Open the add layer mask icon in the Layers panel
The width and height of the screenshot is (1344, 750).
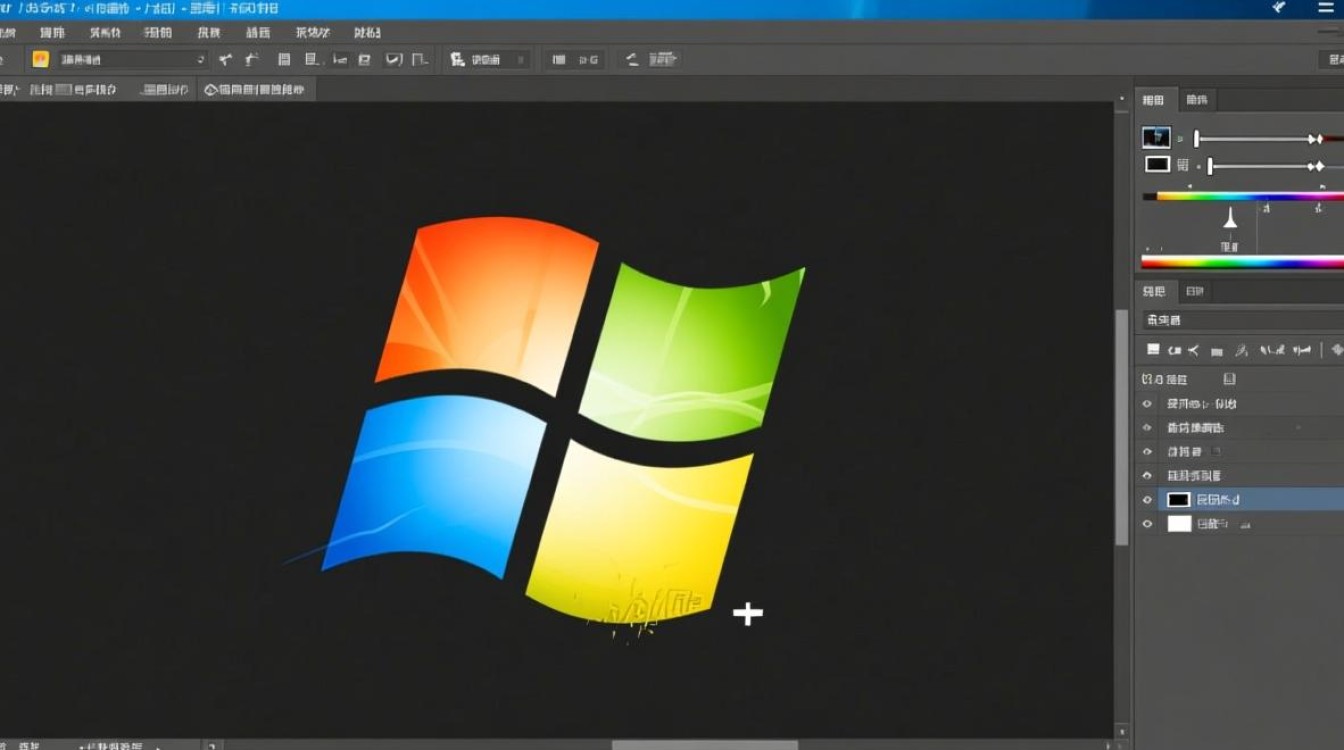click(1215, 350)
